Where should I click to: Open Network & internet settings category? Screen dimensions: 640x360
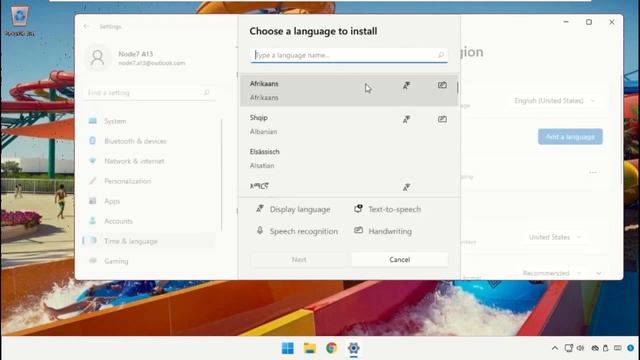pyautogui.click(x=149, y=161)
